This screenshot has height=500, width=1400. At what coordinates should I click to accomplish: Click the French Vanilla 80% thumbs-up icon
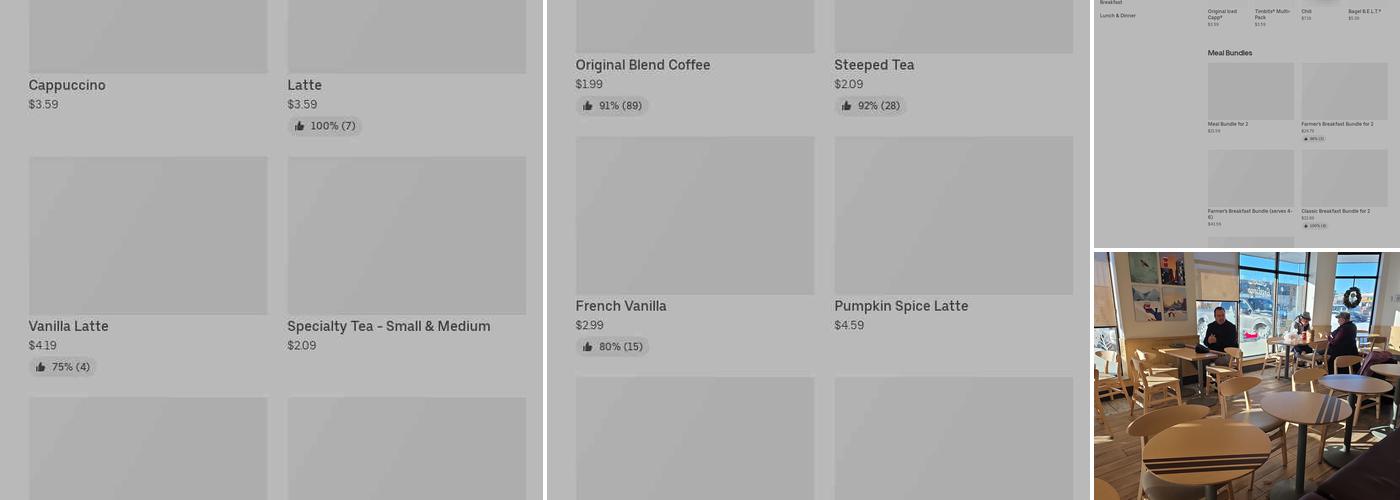coord(588,347)
